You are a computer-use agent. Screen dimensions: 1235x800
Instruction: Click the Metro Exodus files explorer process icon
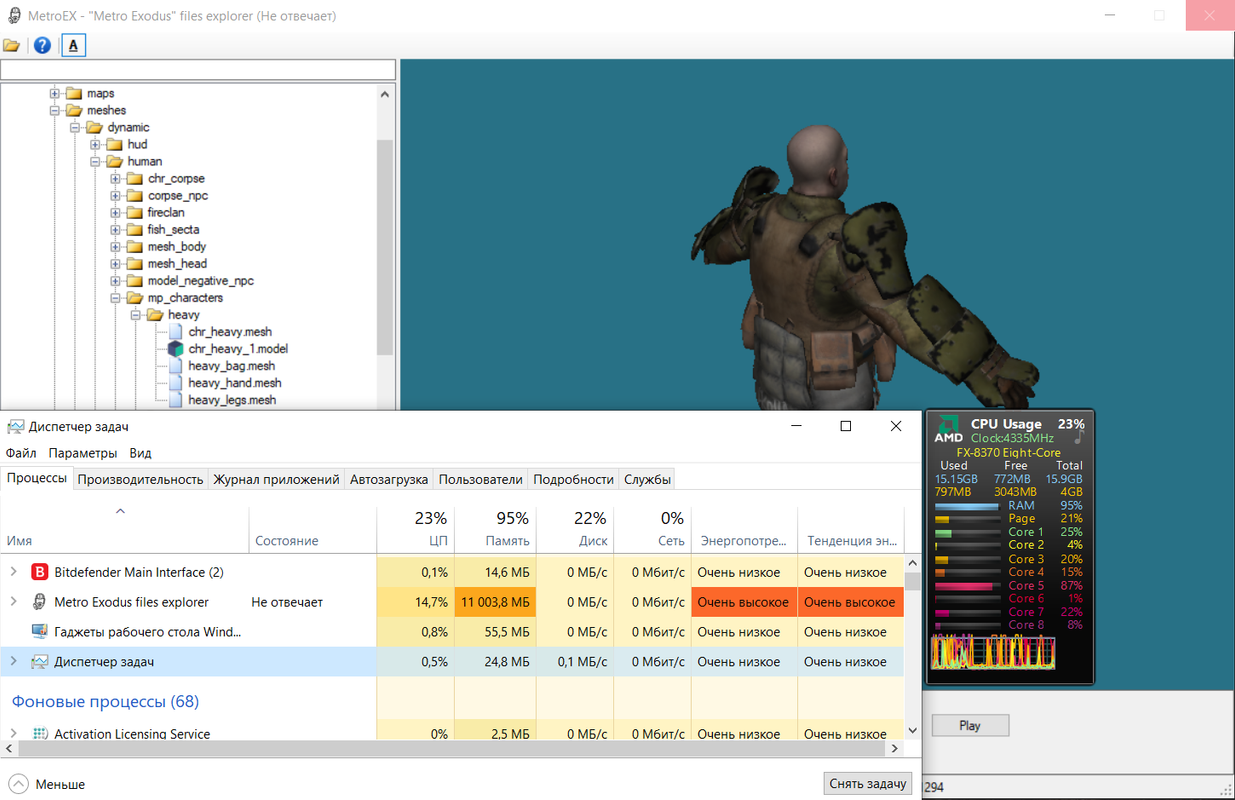pos(40,602)
